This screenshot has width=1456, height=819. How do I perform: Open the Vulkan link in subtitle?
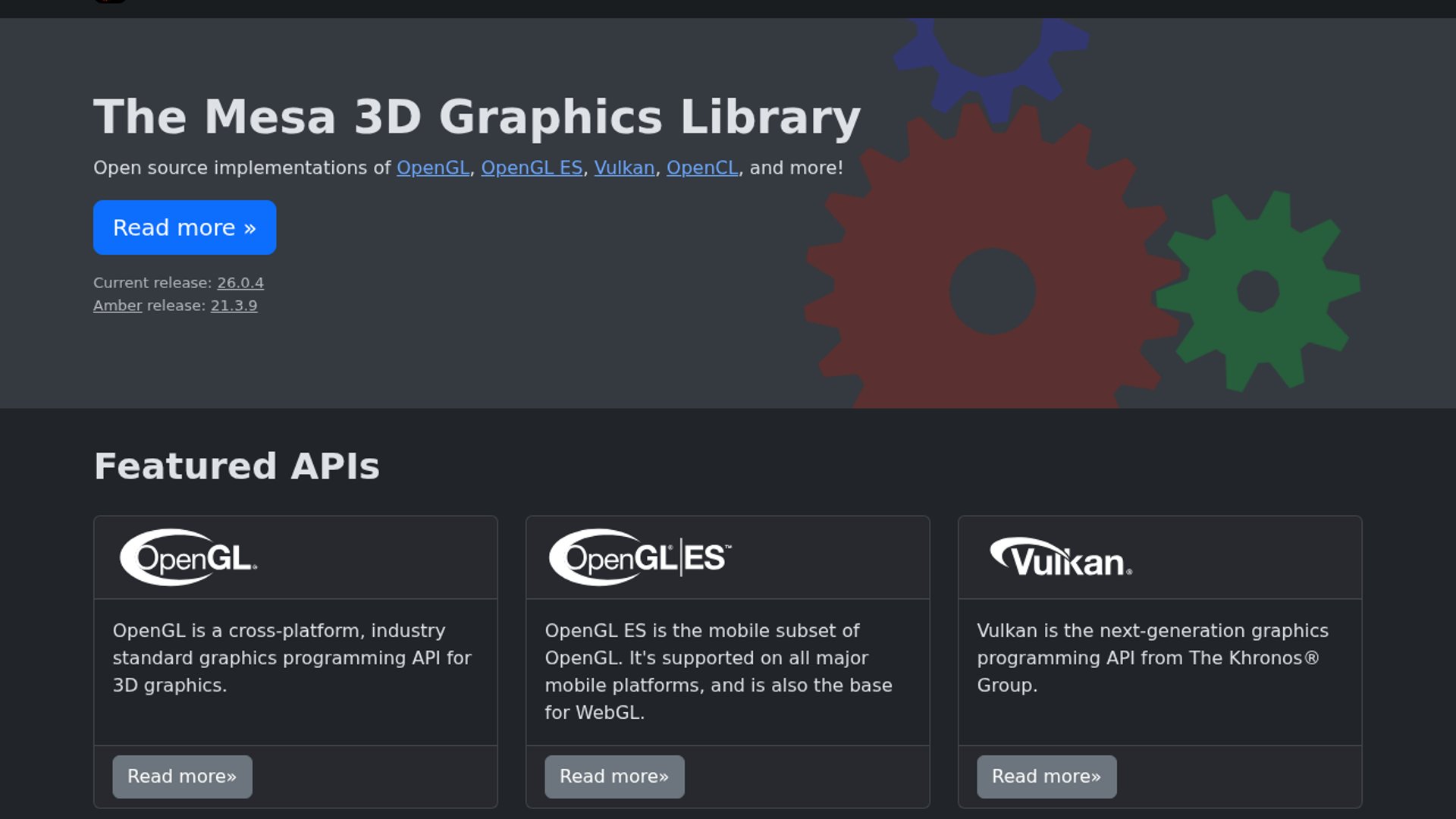(624, 168)
